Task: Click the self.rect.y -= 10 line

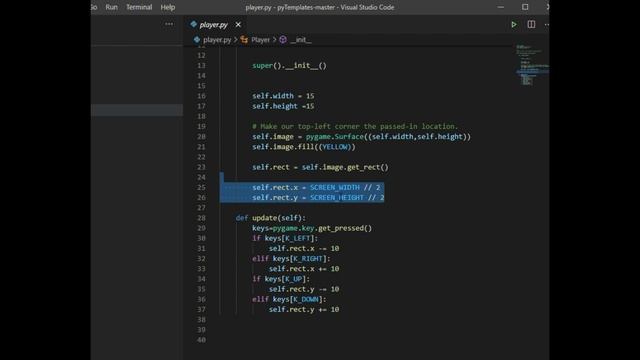Action: [x=304, y=289]
